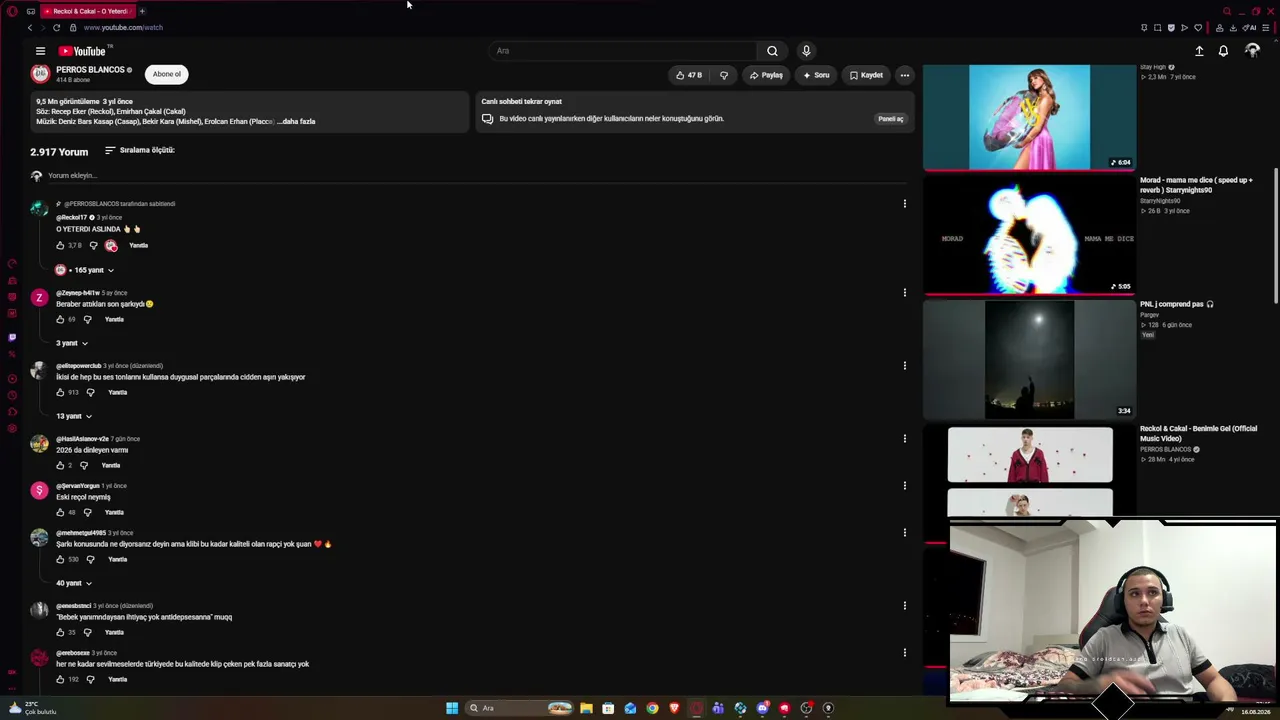Like the "Bebek yanımdaysan" comment
The image size is (1280, 720).
click(60, 633)
